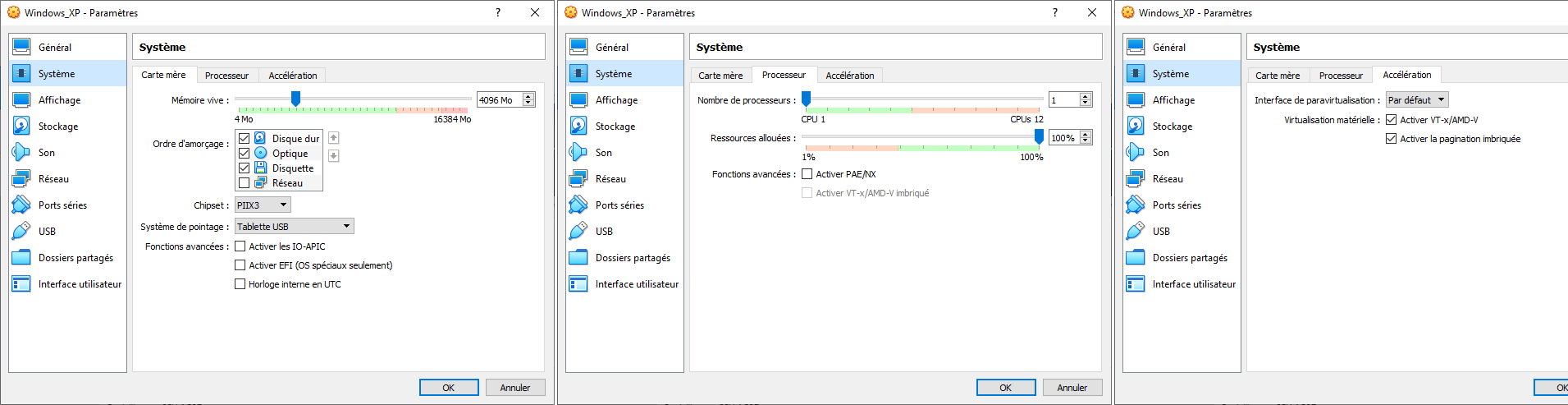Image resolution: width=1568 pixels, height=405 pixels.
Task: Open the Interface de paravirtualisation dropdown
Action: [1416, 100]
